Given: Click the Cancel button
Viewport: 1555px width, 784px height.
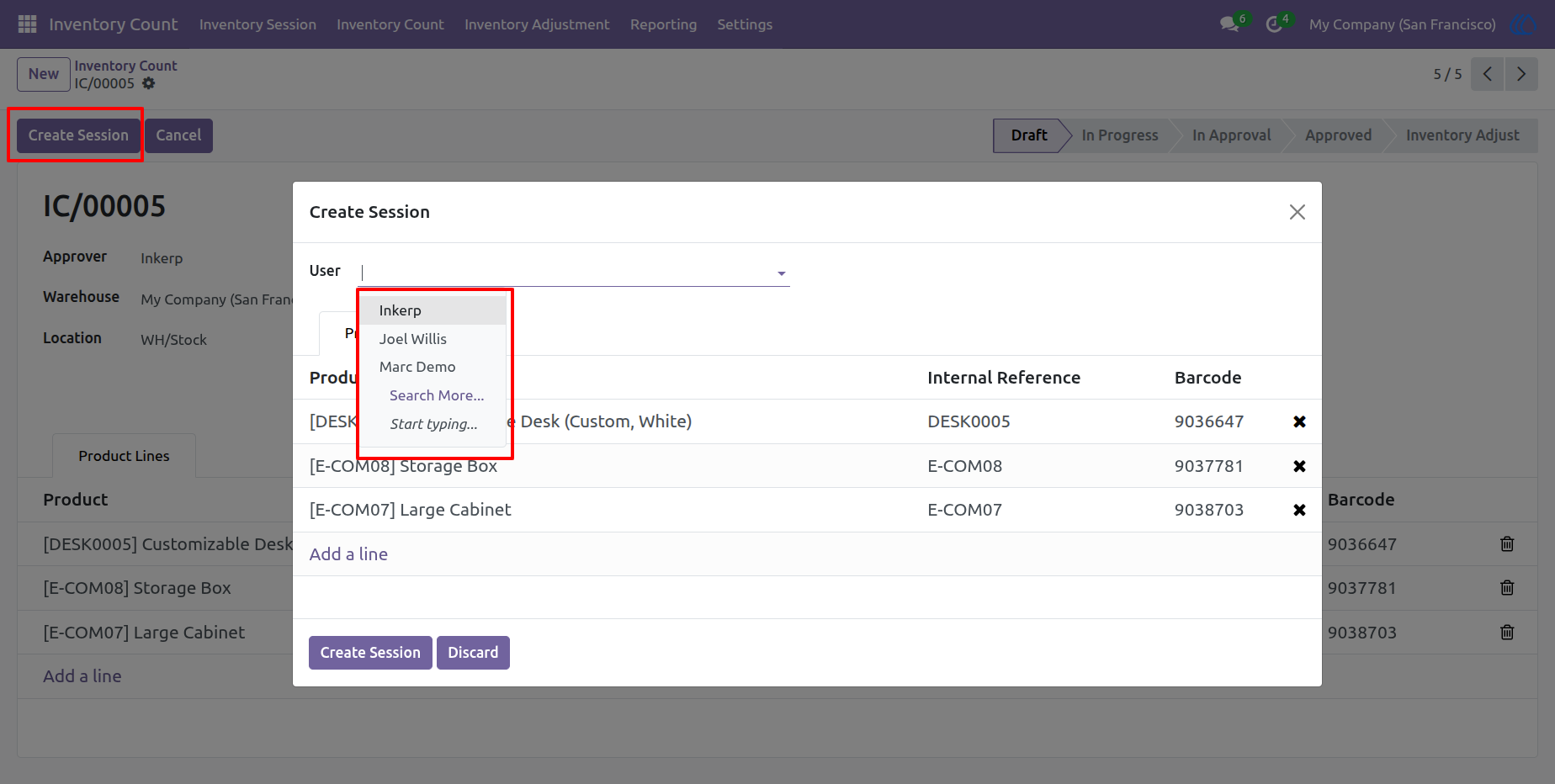Looking at the screenshot, I should point(178,135).
